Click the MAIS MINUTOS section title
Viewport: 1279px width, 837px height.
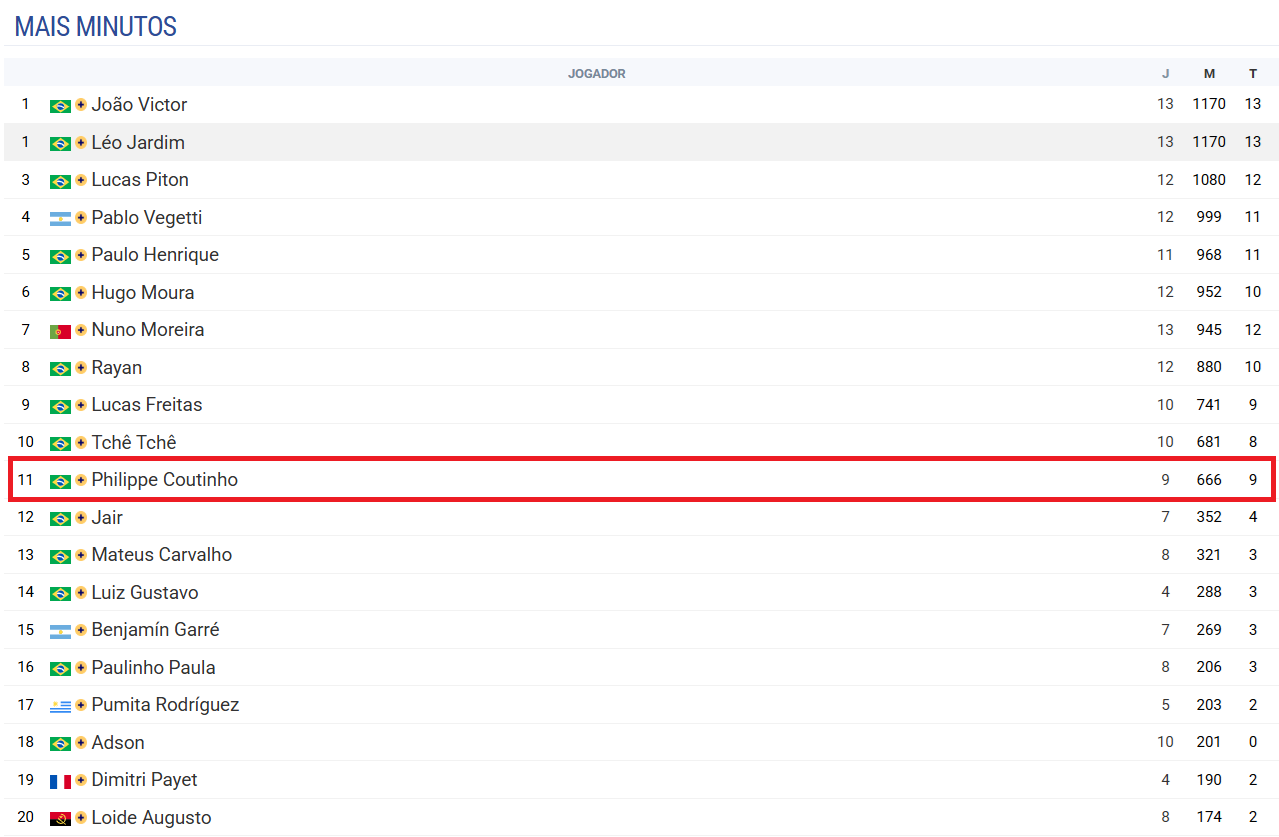coord(96,27)
